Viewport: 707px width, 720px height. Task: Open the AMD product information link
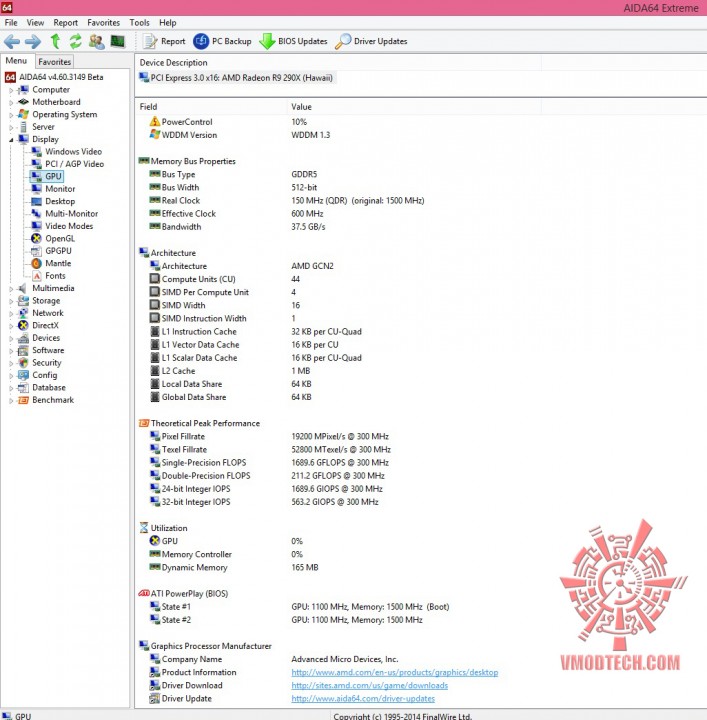tap(395, 672)
